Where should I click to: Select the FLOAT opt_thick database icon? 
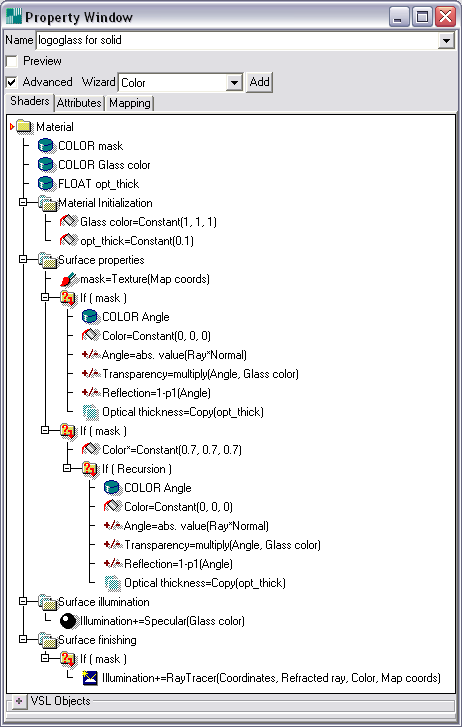tap(45, 184)
